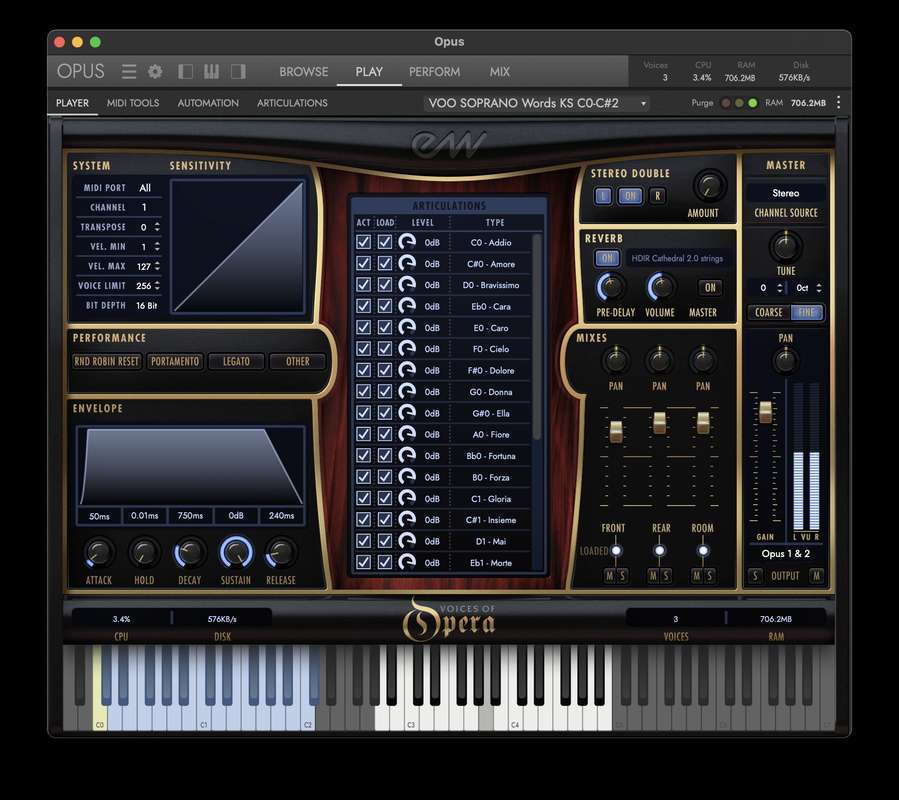The image size is (899, 800).
Task: Open the Master Stereo channel source dropdown
Action: (785, 193)
